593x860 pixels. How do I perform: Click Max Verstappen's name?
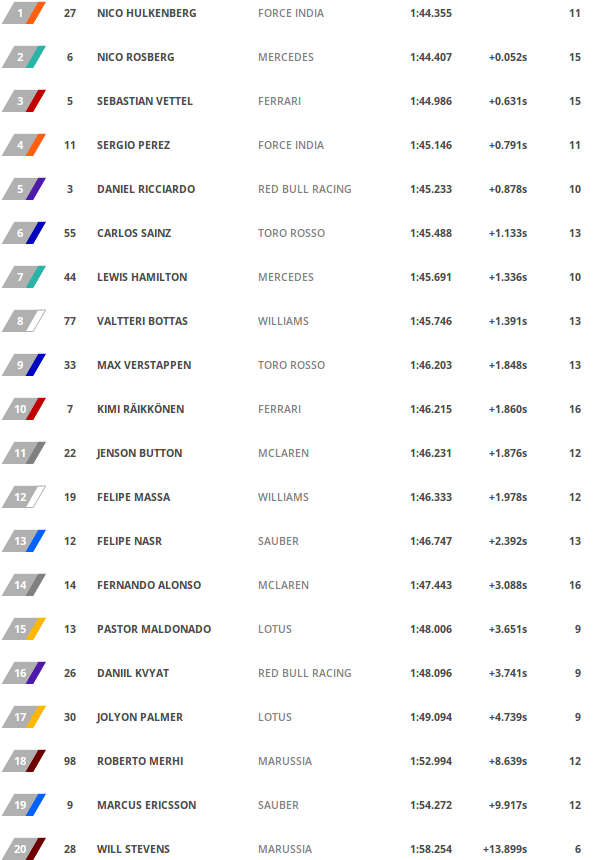coord(144,365)
